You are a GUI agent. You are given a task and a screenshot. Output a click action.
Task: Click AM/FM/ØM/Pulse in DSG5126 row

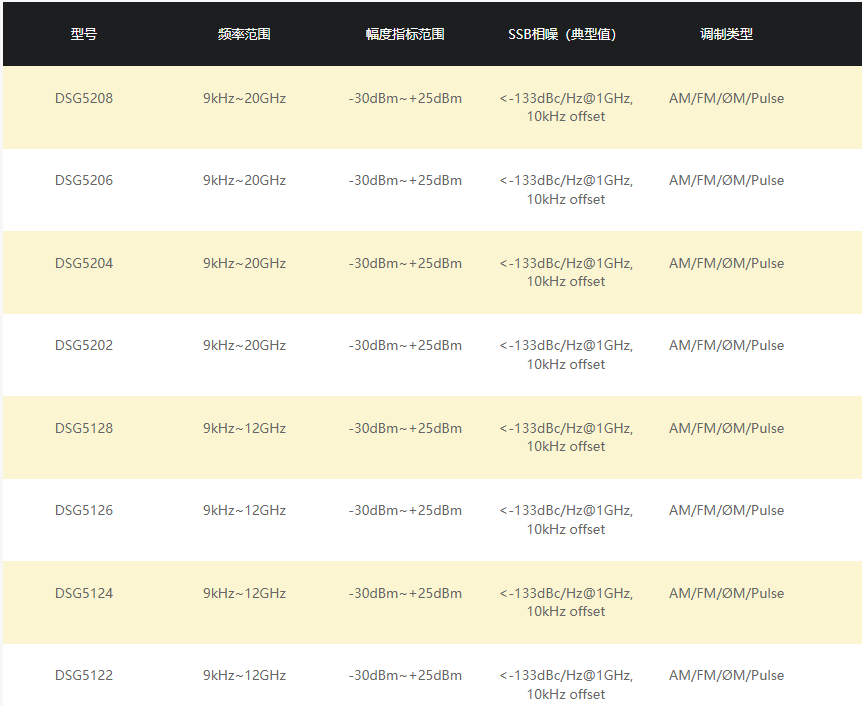pos(726,510)
